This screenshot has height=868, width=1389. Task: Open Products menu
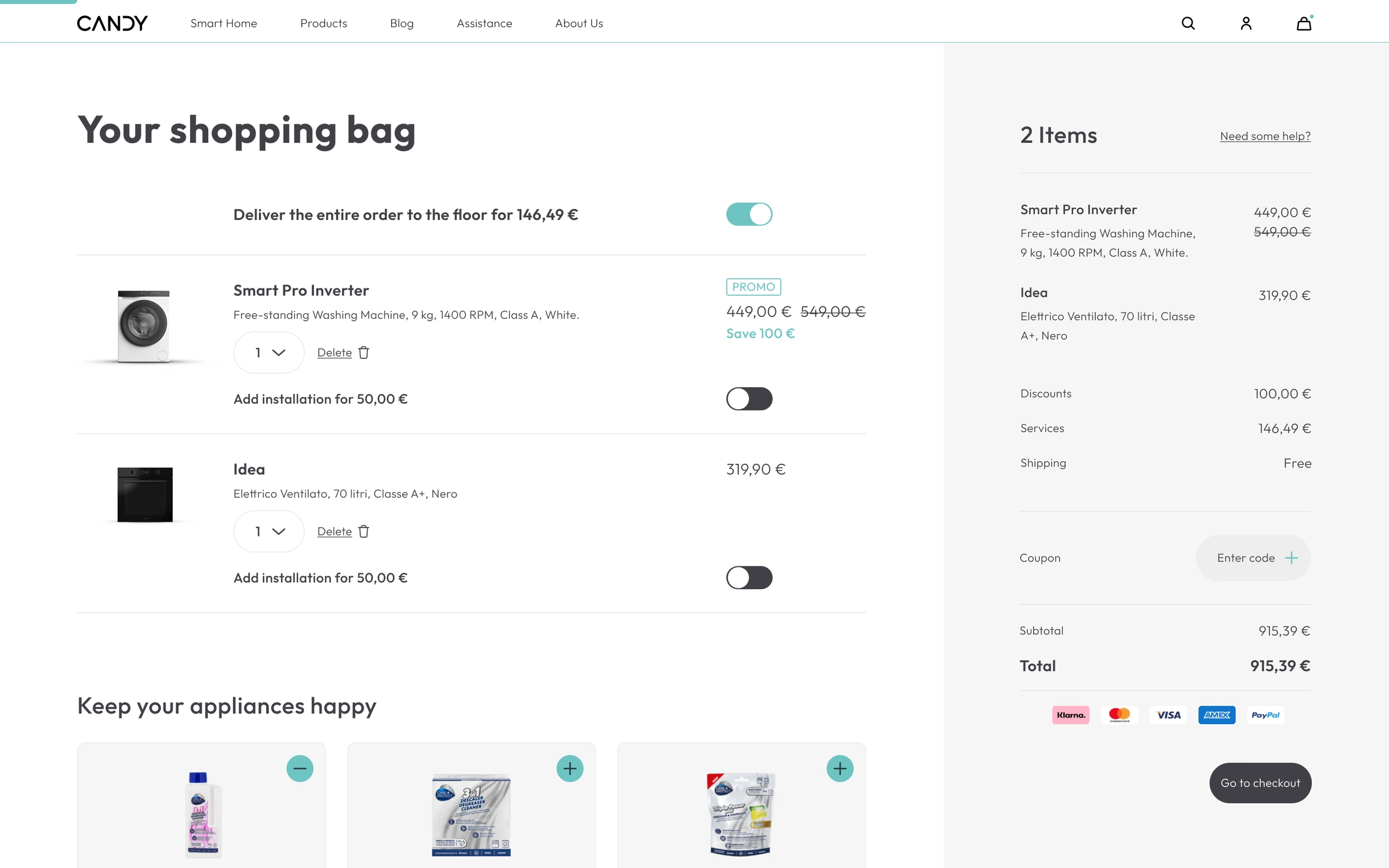323,23
